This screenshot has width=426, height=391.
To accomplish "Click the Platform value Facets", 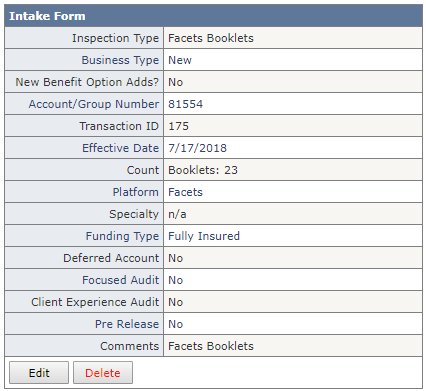I will click(x=185, y=192).
